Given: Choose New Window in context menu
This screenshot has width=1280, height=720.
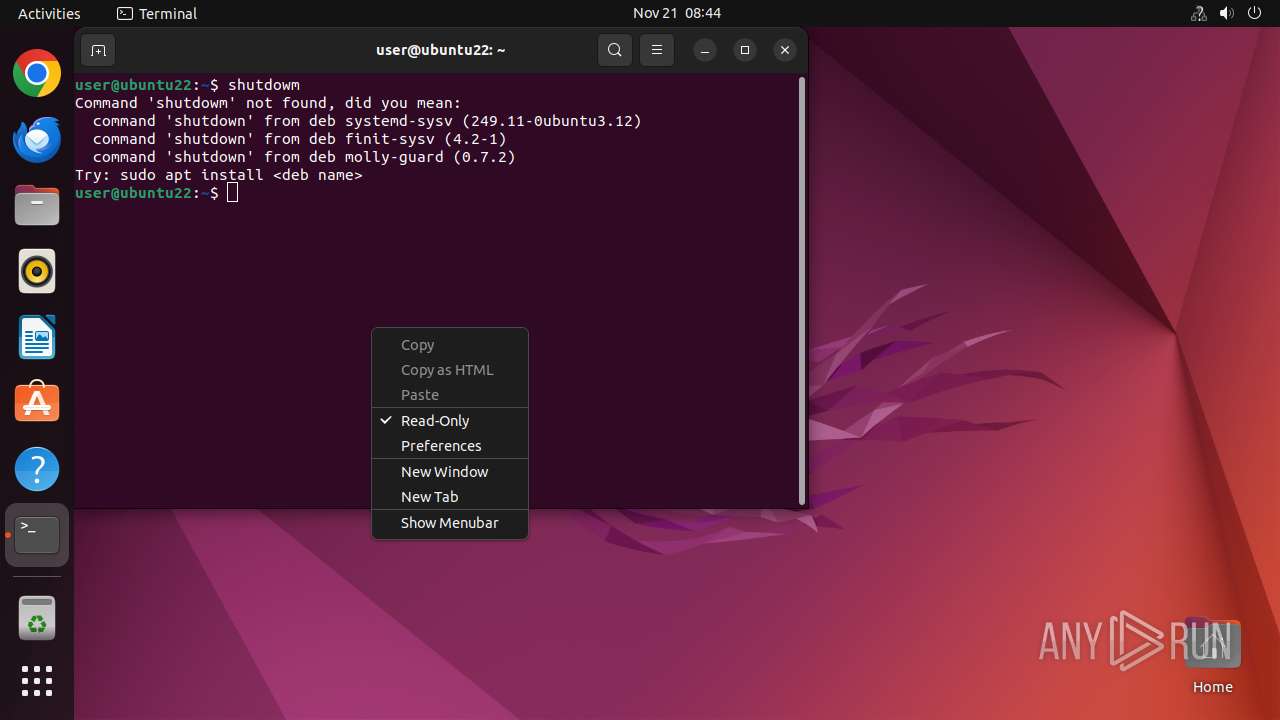Looking at the screenshot, I should point(450,472).
